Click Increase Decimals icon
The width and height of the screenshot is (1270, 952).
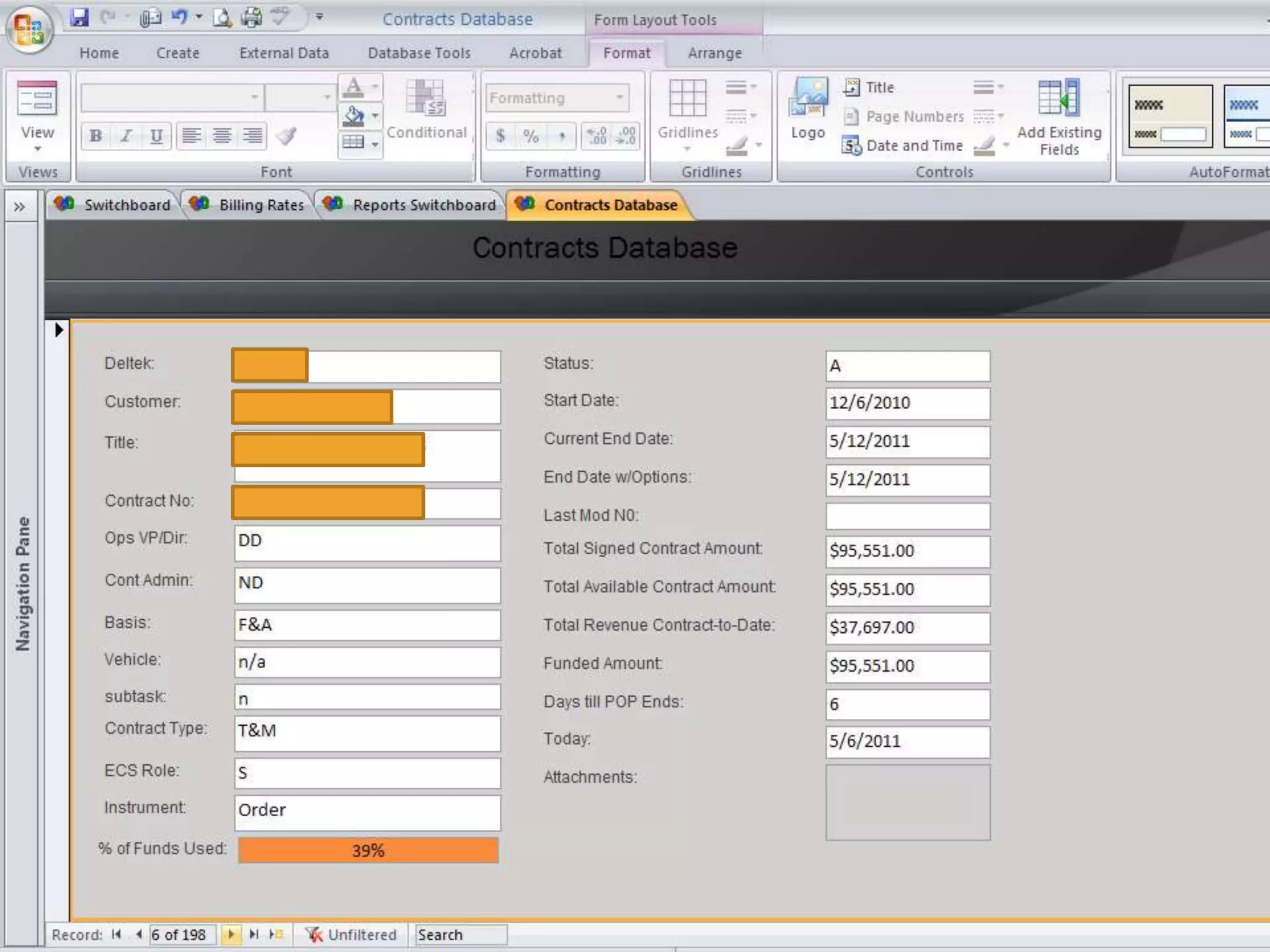[597, 136]
